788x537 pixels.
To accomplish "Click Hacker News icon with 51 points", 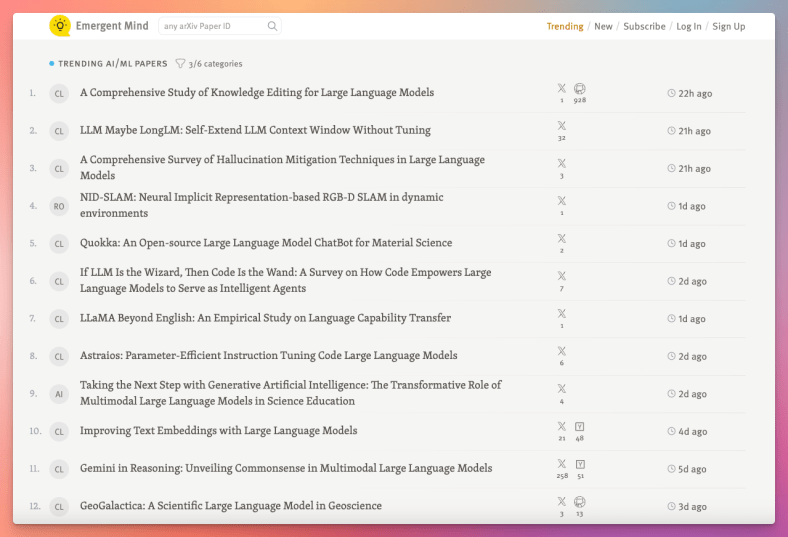I will pyautogui.click(x=580, y=464).
